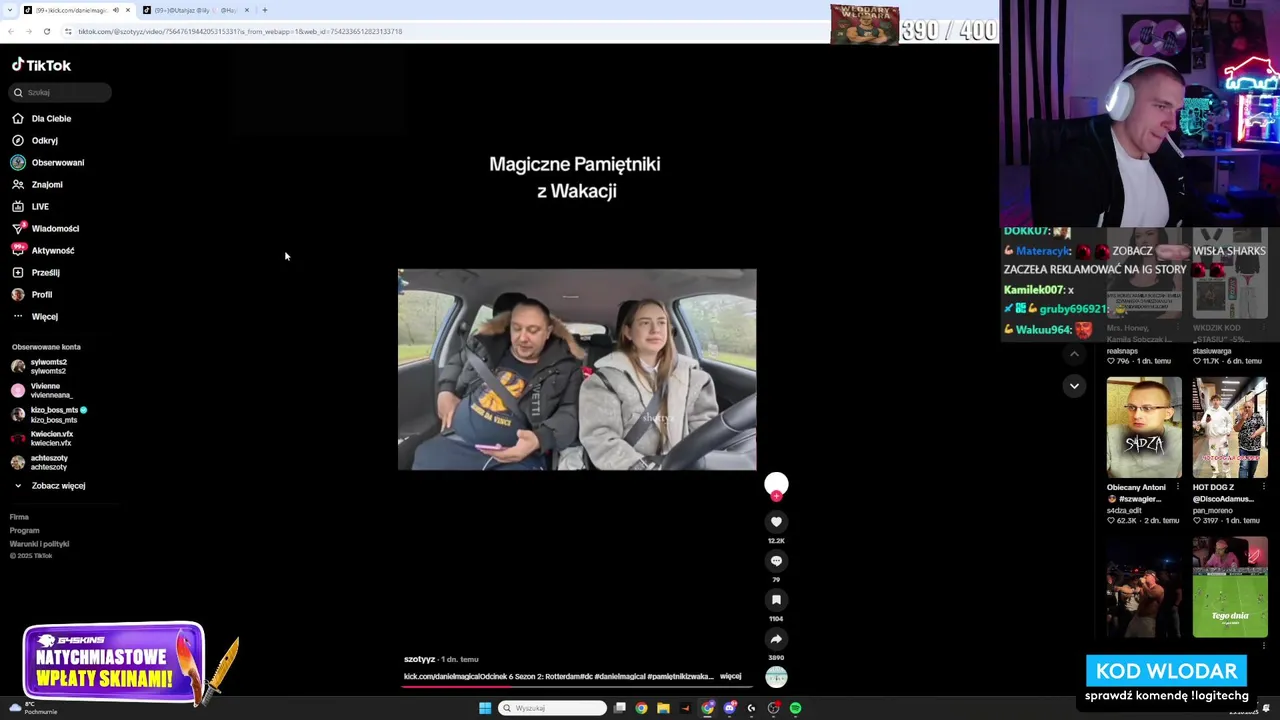Open the stasiuwarga author link
This screenshot has height=720, width=1280.
tap(1212, 351)
